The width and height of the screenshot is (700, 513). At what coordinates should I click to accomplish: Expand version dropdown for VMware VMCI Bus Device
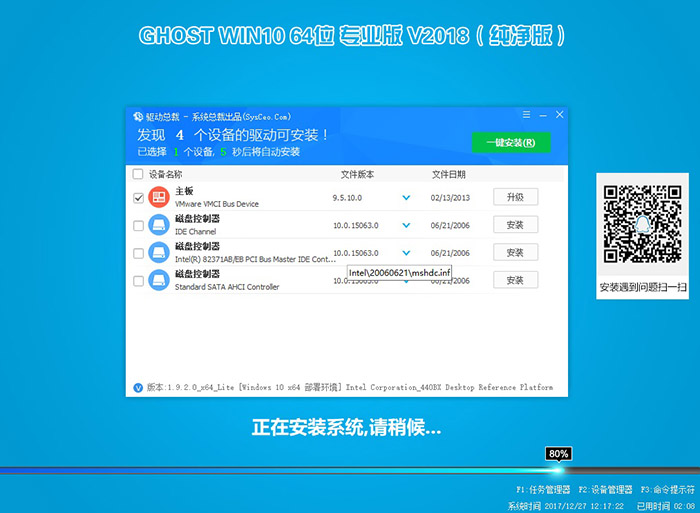point(406,197)
